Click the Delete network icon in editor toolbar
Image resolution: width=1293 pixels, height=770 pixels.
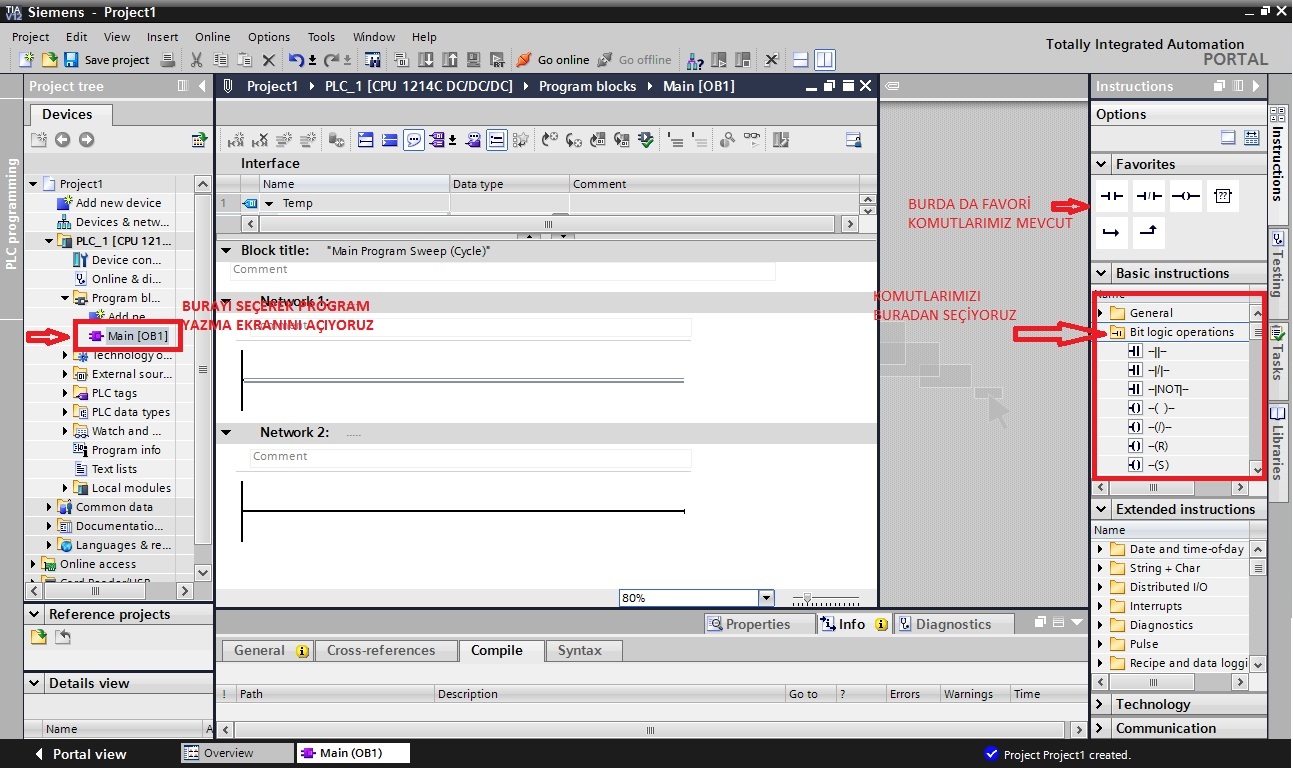pyautogui.click(x=259, y=140)
